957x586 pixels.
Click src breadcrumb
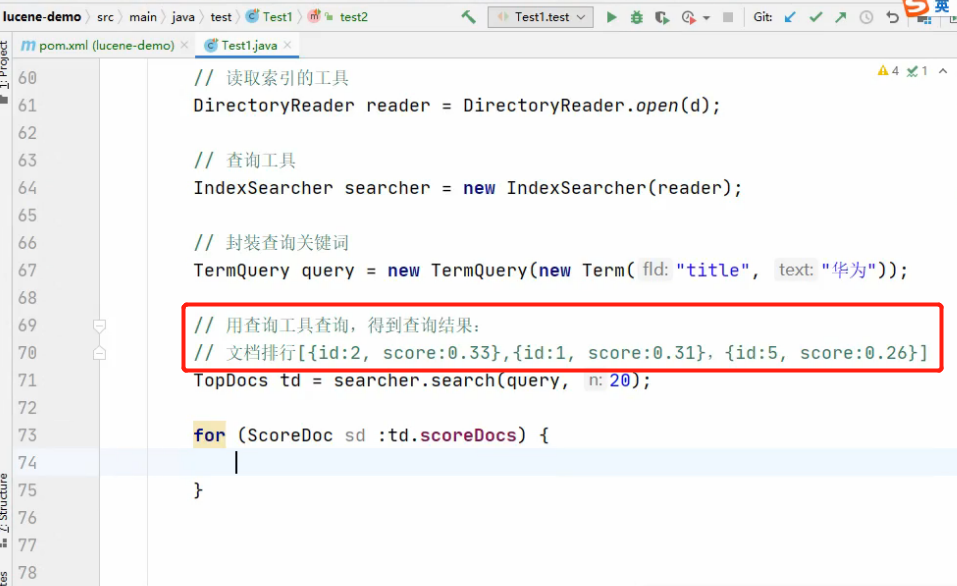pos(105,17)
